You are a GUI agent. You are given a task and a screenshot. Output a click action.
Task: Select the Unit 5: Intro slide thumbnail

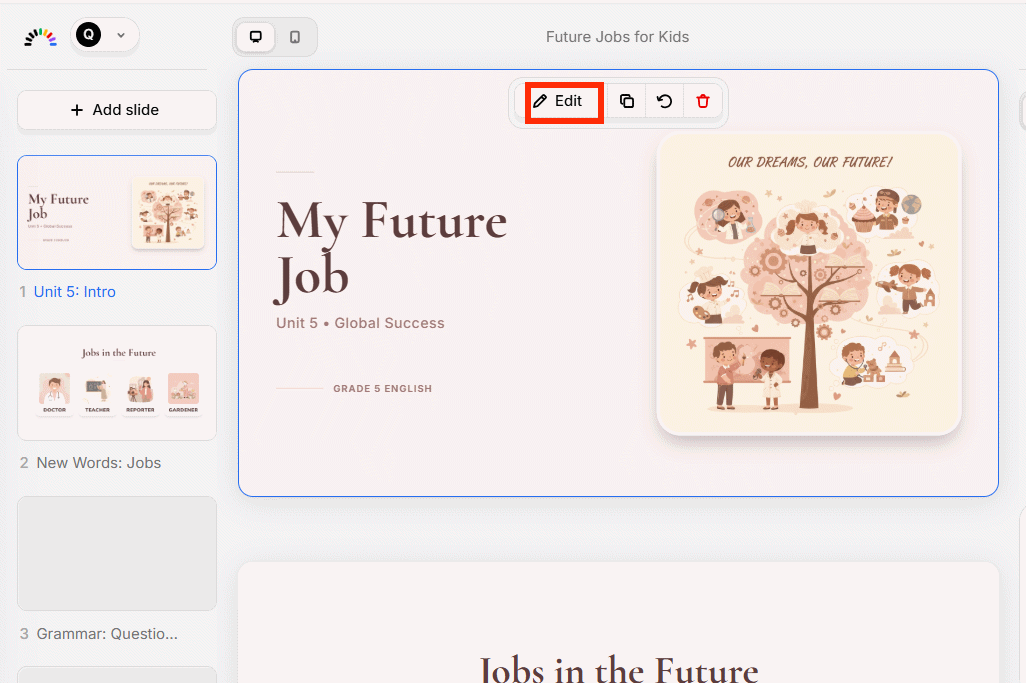pyautogui.click(x=117, y=212)
